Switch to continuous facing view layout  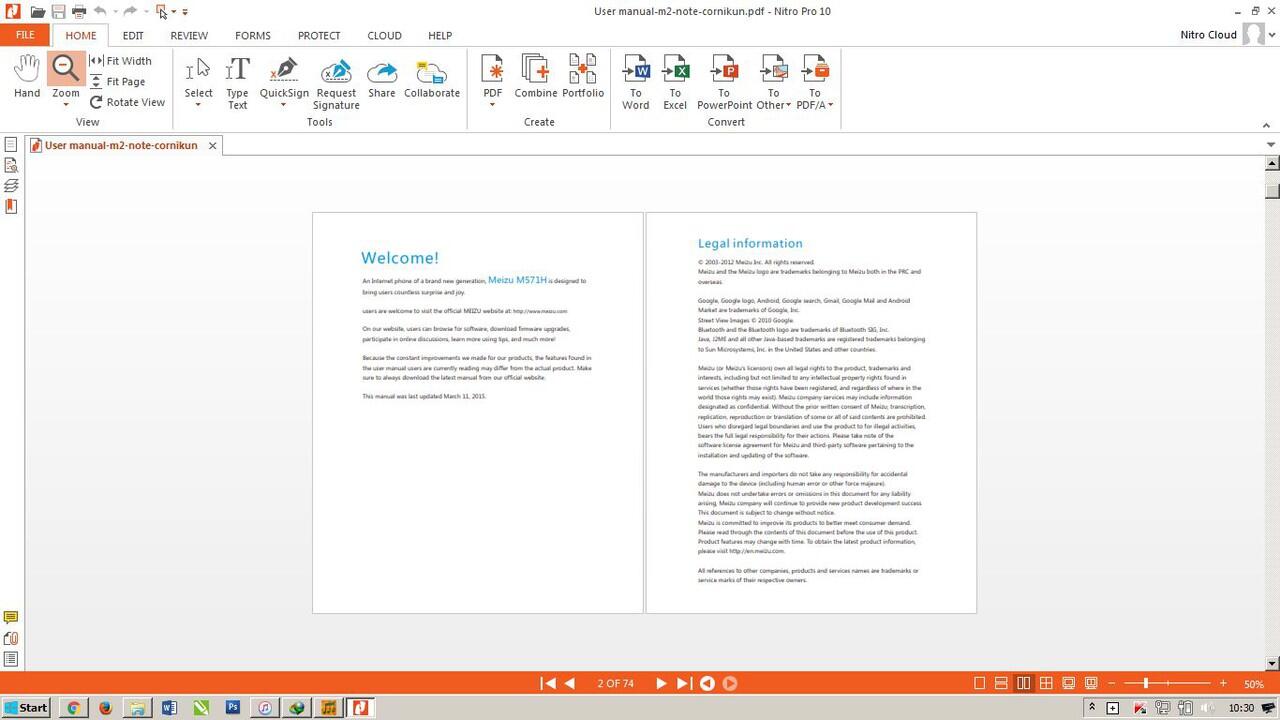pyautogui.click(x=1046, y=683)
